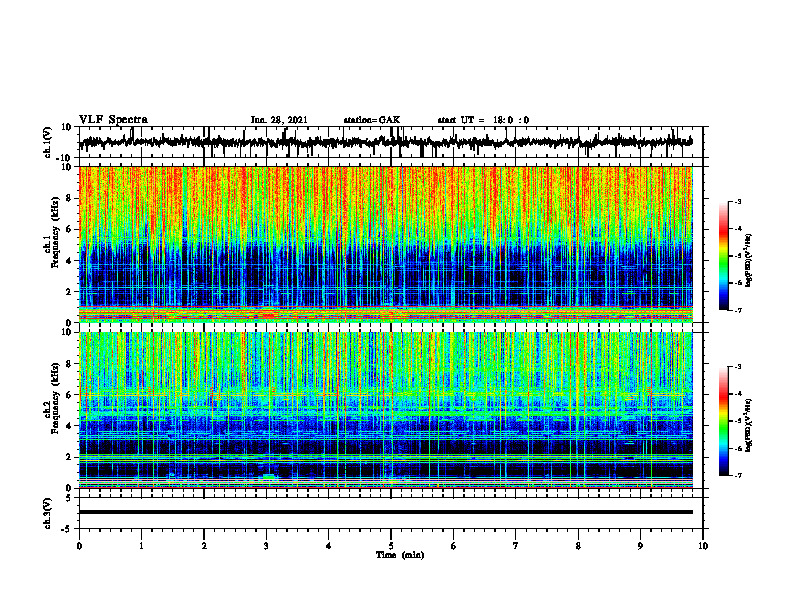Image resolution: width=792 pixels, height=612 pixels.
Task: Select the "-7" label on ch.1 colorbar
Action: (x=737, y=310)
